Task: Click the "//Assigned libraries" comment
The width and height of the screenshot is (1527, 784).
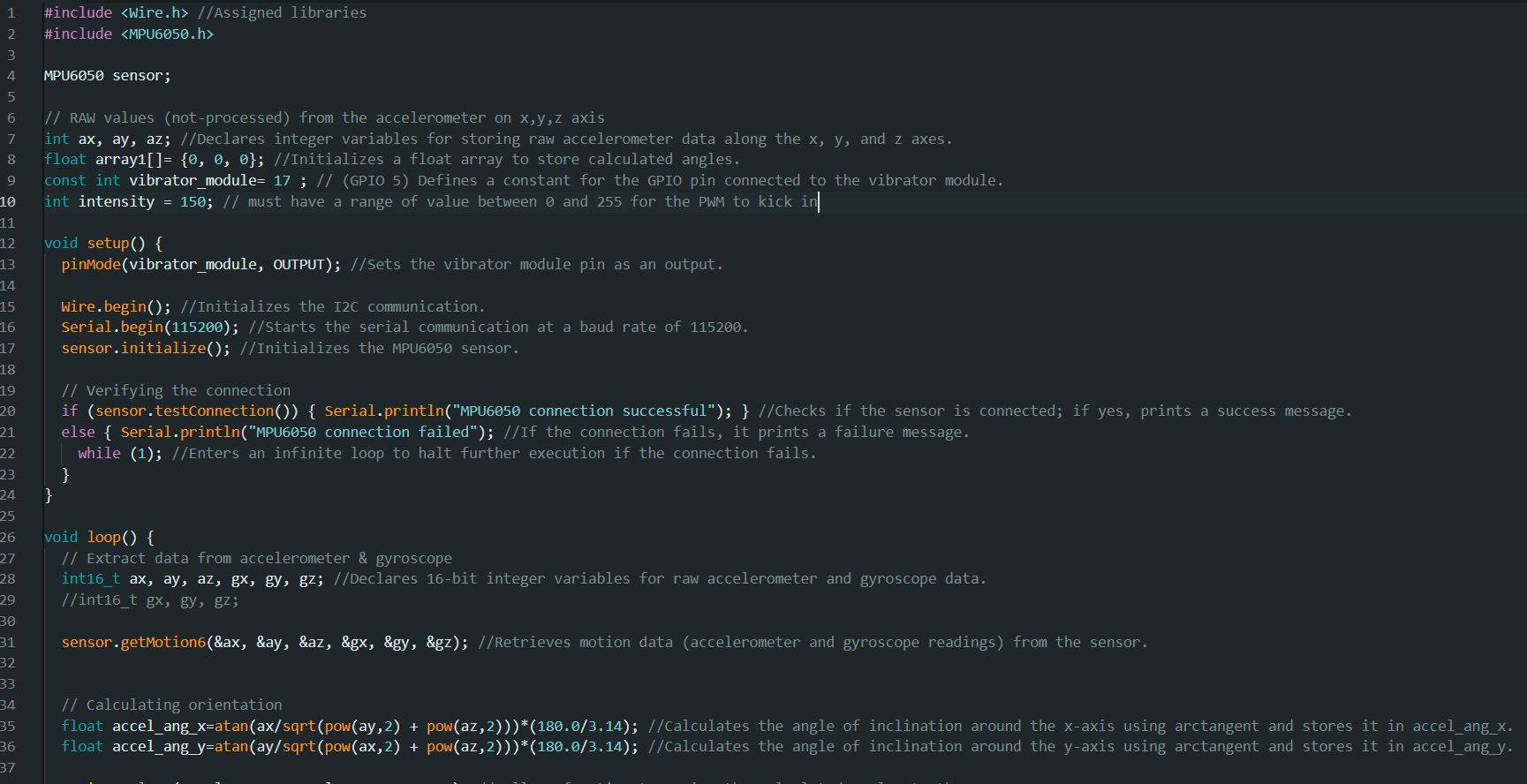Action: tap(282, 12)
